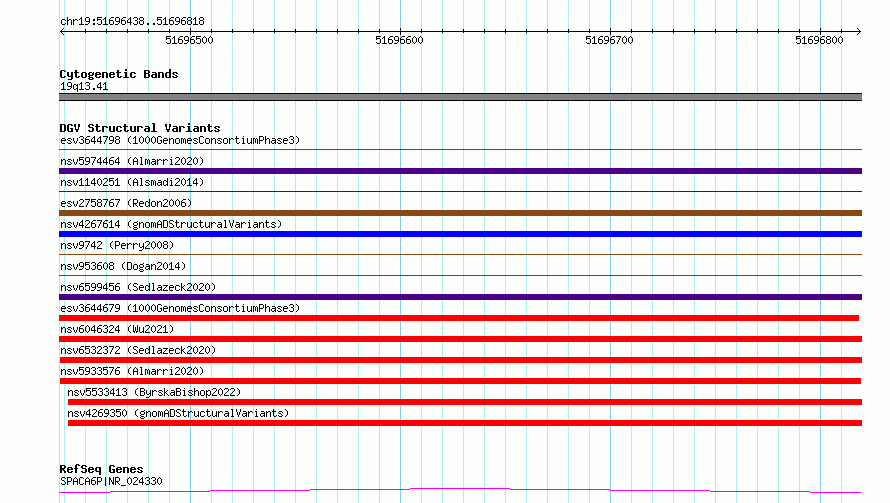Click the gray 19q13.41 cytoband bar
Image resolution: width=890 pixels, height=503 pixels.
pos(460,97)
